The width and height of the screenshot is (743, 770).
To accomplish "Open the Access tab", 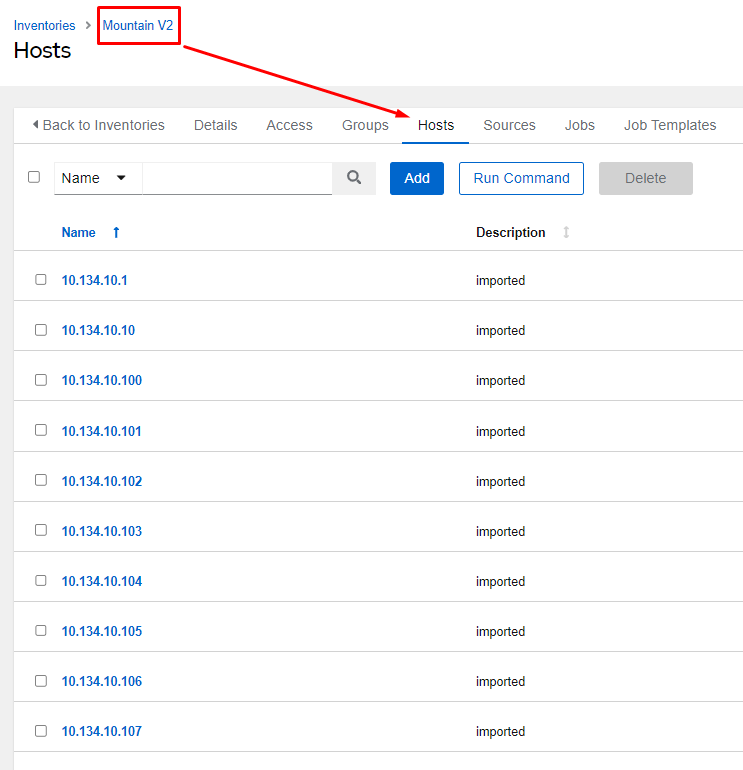I will [289, 125].
